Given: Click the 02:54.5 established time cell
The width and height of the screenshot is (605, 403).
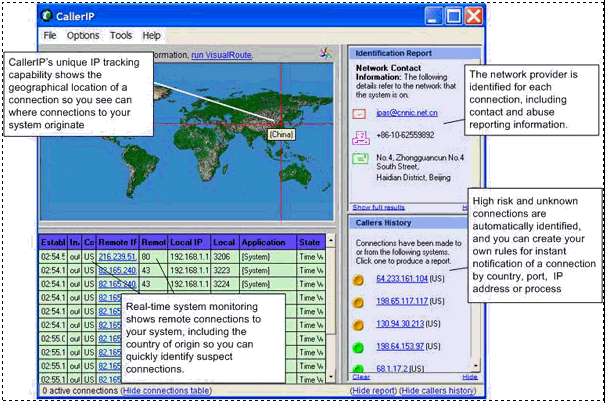Looking at the screenshot, I should (53, 257).
